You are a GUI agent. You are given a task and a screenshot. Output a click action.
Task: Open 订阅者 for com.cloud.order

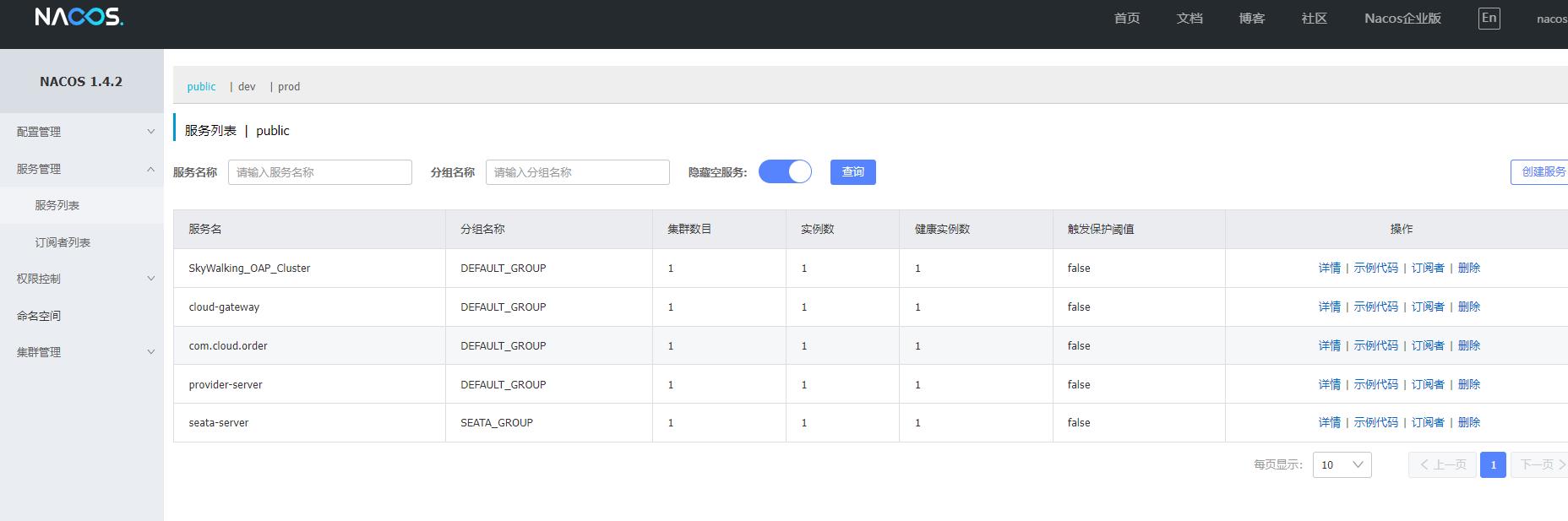[x=1429, y=345]
